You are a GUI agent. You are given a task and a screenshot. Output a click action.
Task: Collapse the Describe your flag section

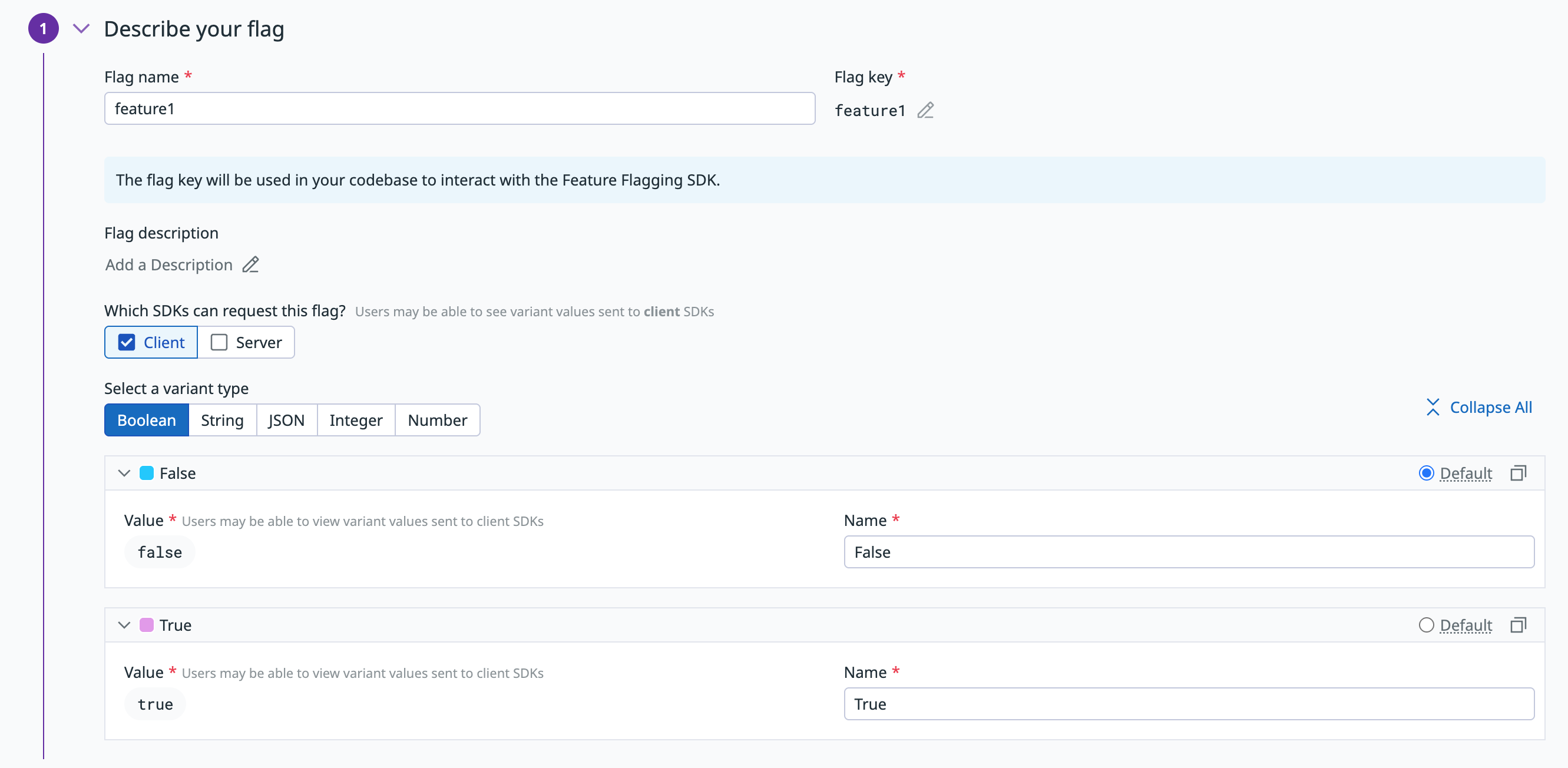[x=81, y=29]
